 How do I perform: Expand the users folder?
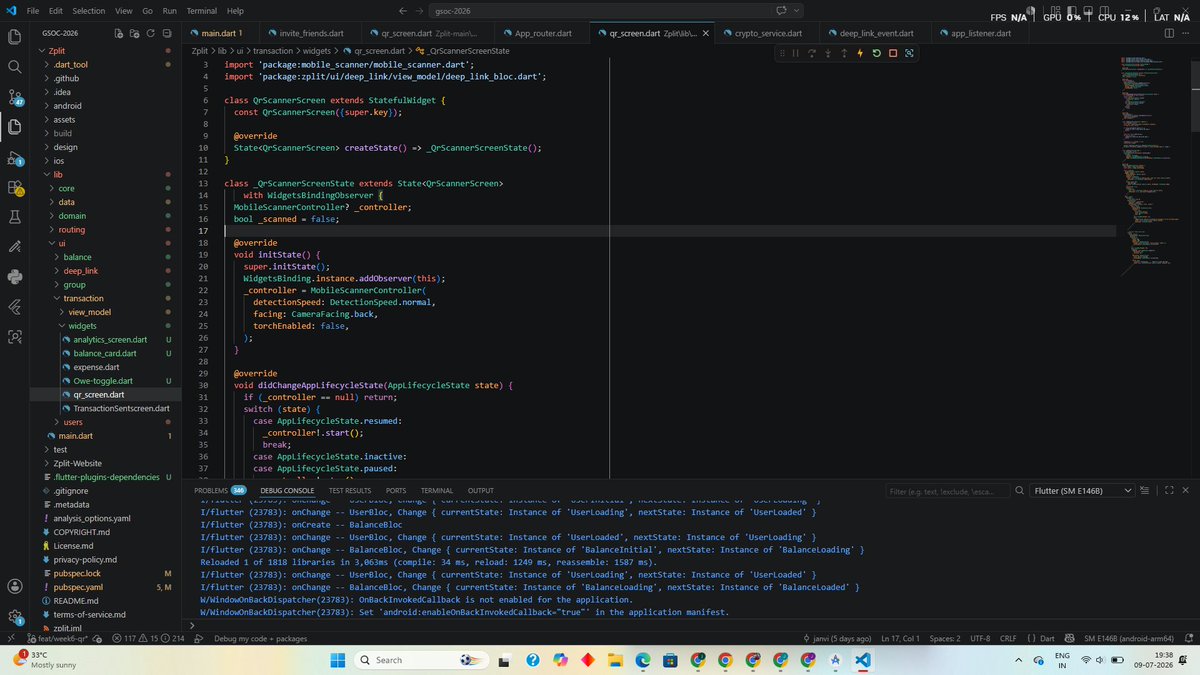tap(73, 422)
